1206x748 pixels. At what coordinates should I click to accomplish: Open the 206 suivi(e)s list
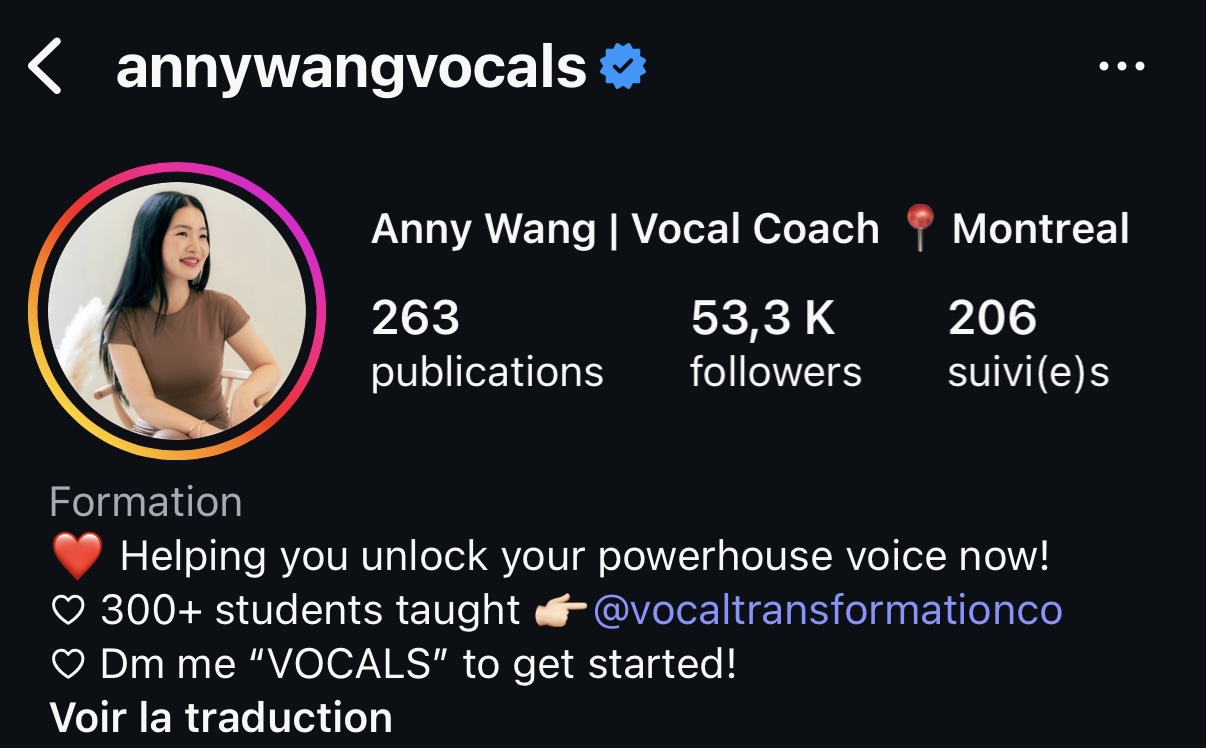coord(1028,345)
